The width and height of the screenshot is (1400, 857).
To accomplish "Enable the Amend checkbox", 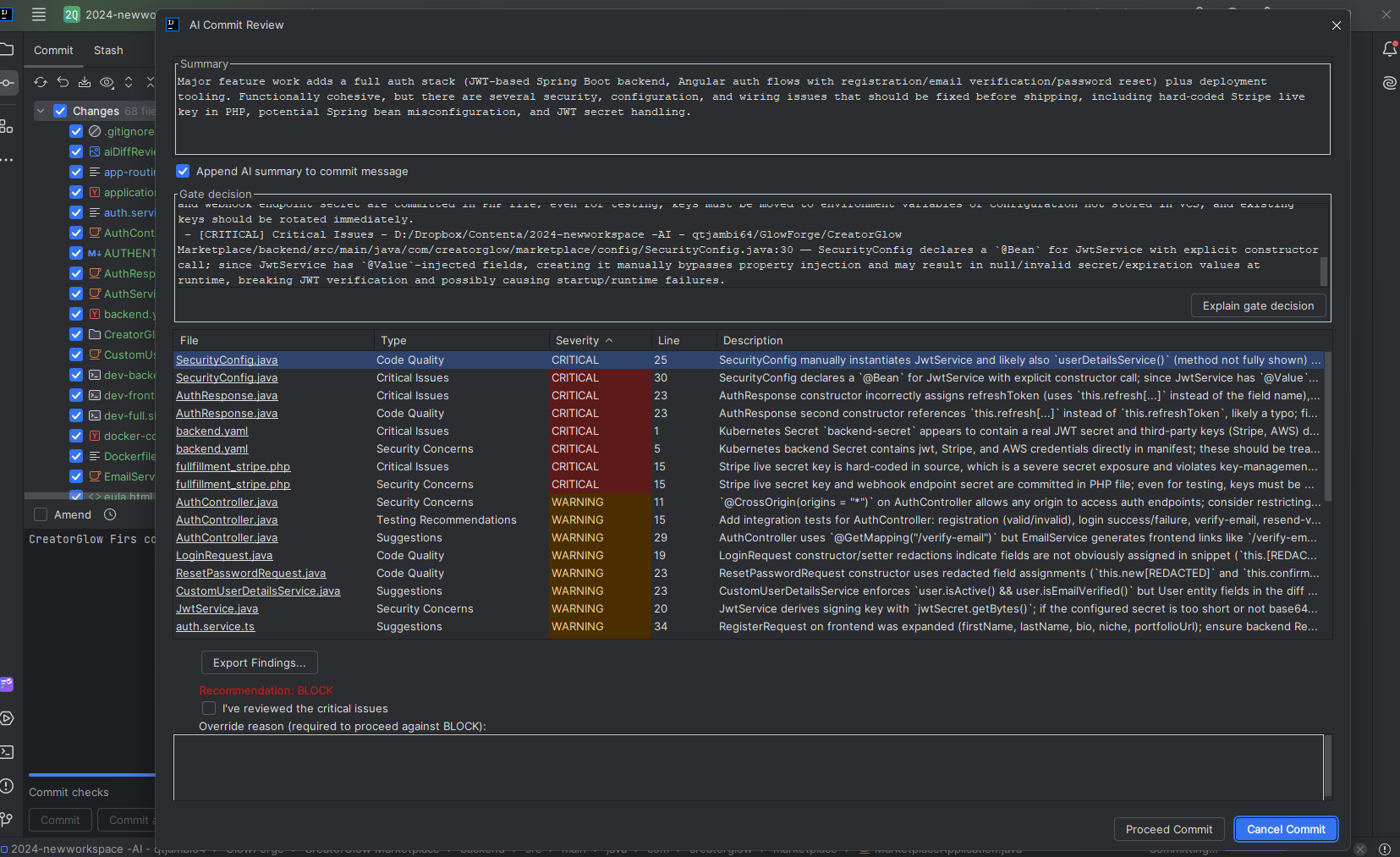I will pyautogui.click(x=40, y=514).
